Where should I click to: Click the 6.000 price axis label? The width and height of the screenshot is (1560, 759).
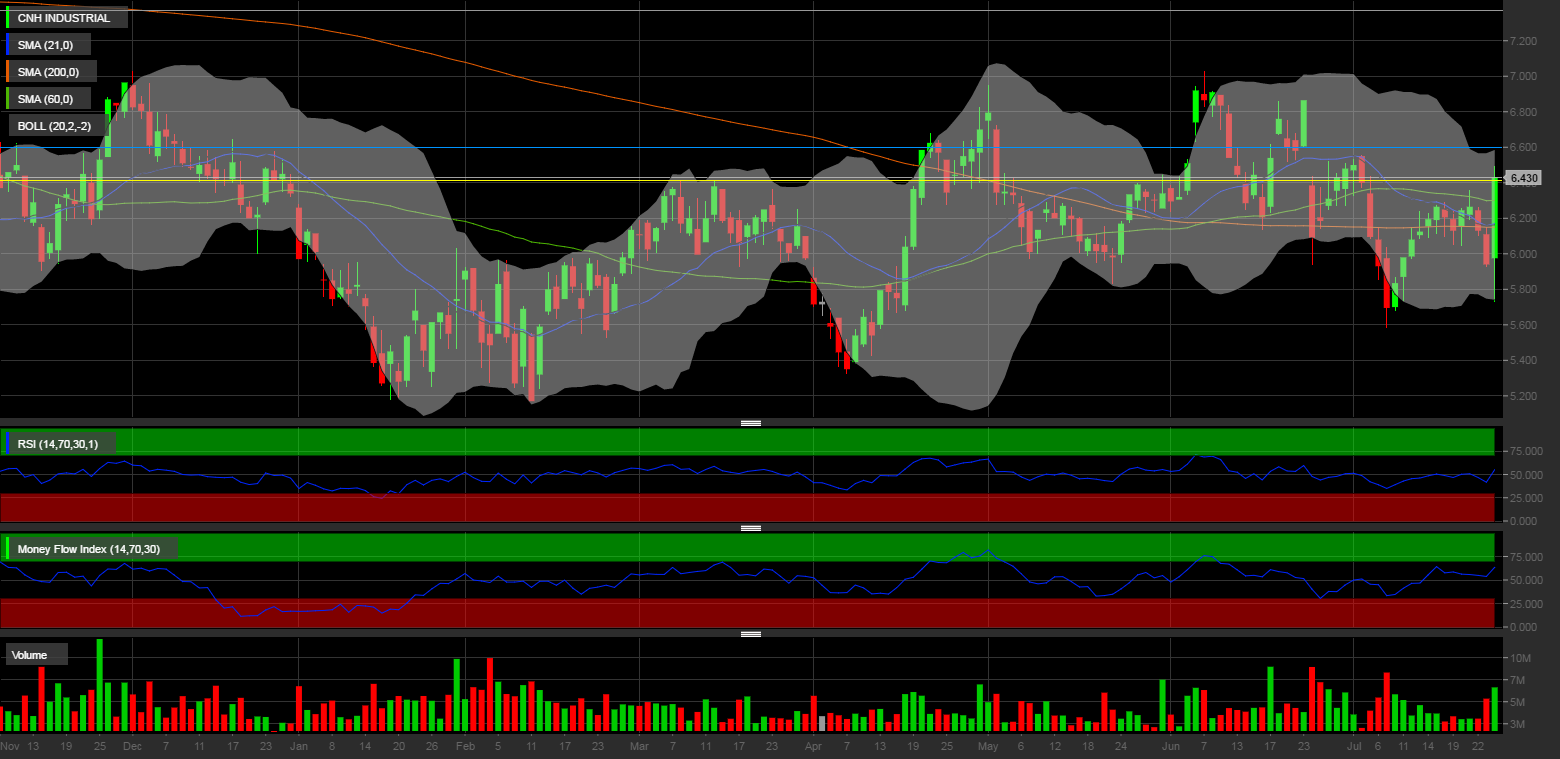(1522, 254)
